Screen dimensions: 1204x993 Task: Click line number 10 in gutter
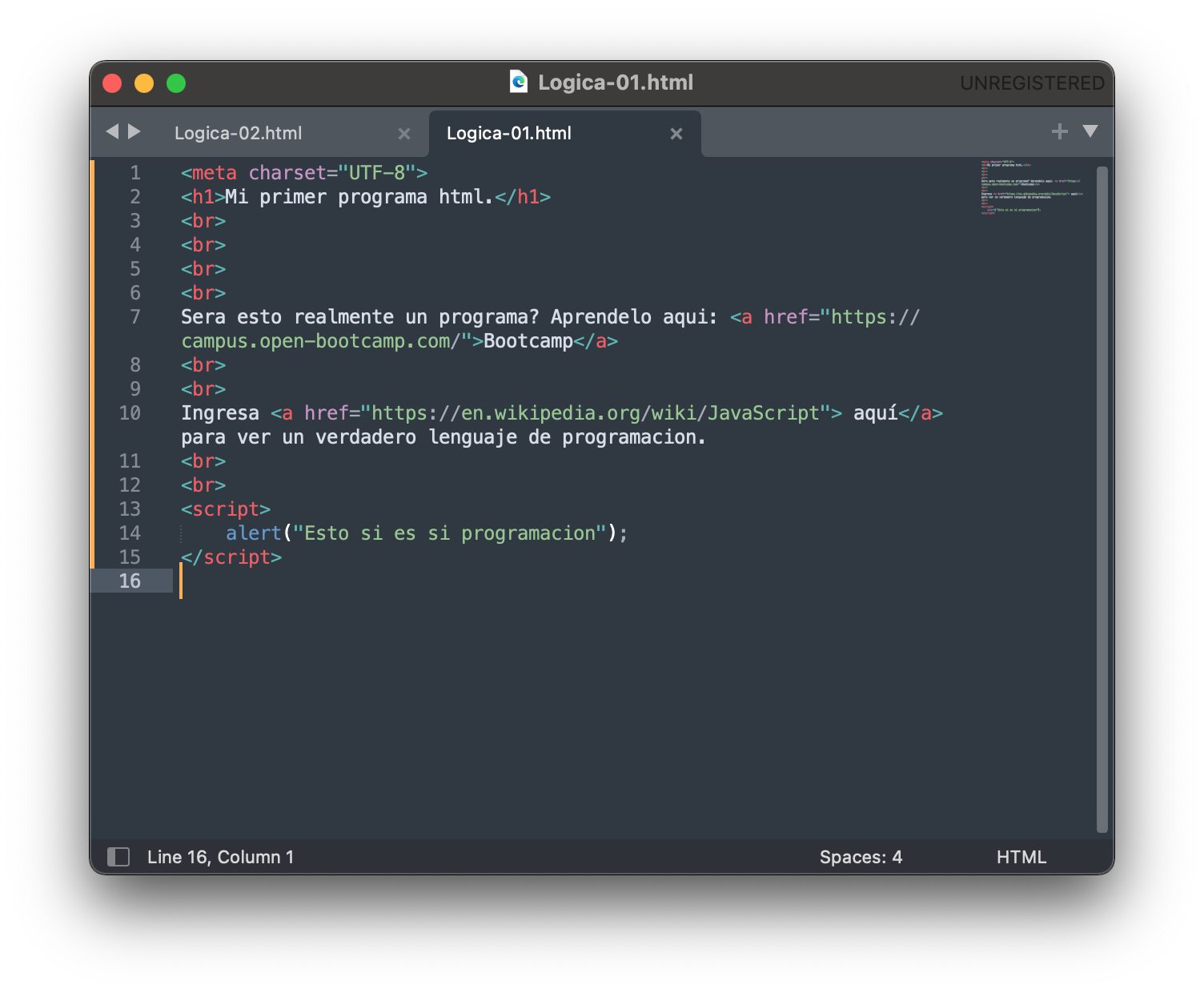point(130,413)
